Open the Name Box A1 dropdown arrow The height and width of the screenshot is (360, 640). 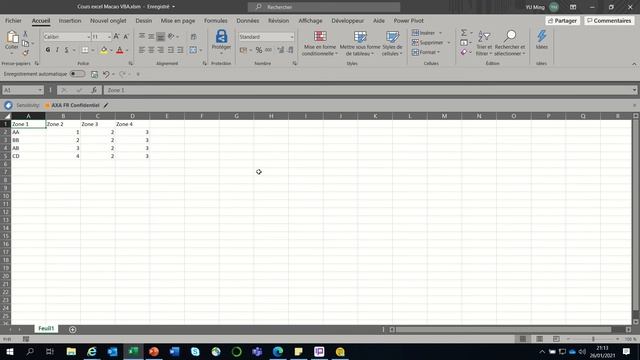tap(40, 90)
